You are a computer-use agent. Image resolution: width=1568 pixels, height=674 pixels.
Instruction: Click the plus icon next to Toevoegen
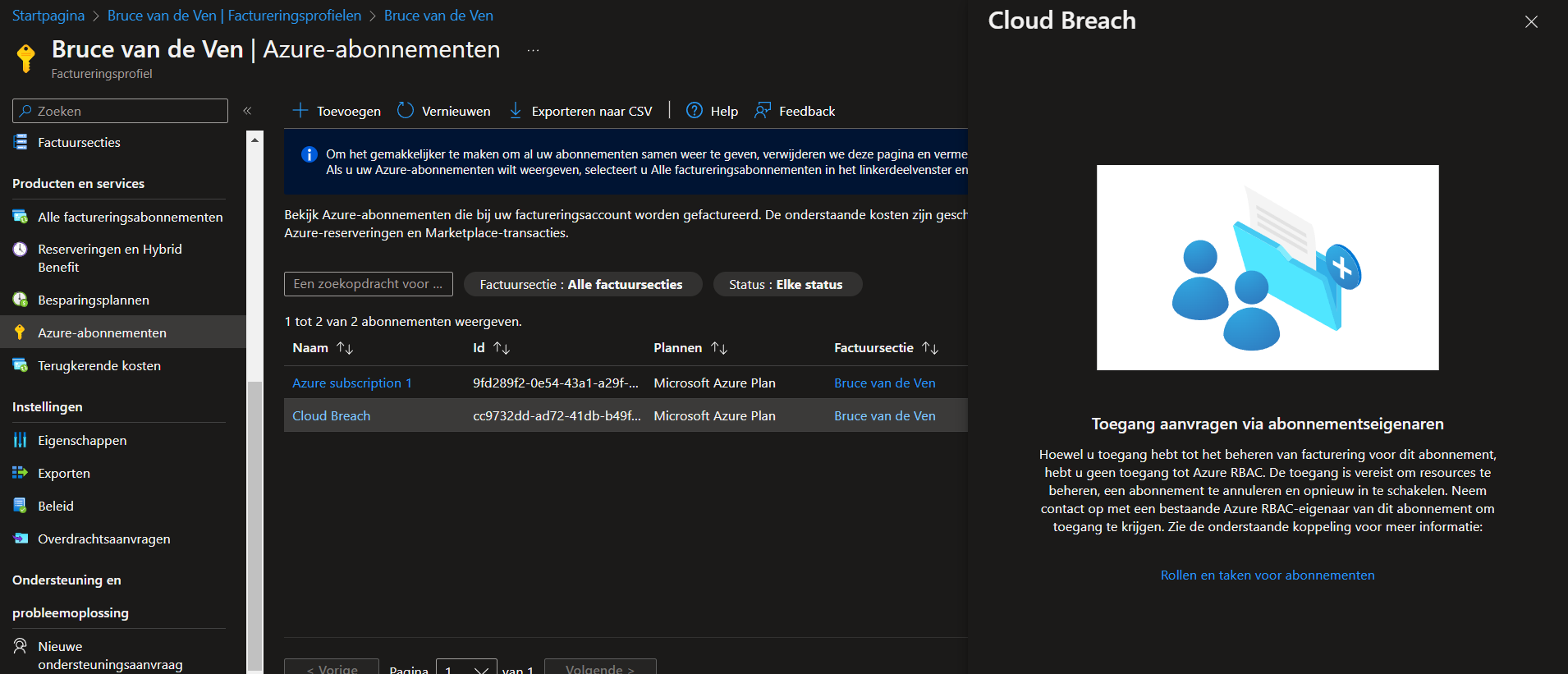(300, 110)
